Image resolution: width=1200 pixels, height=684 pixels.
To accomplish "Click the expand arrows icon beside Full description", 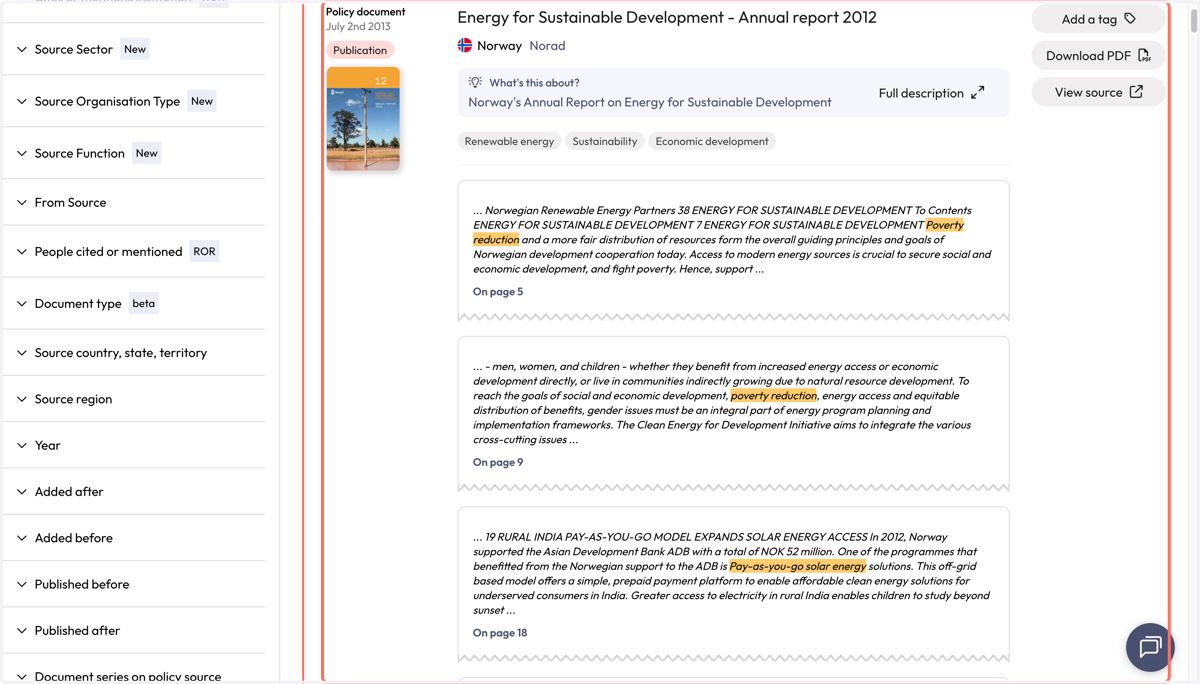I will click(x=978, y=93).
